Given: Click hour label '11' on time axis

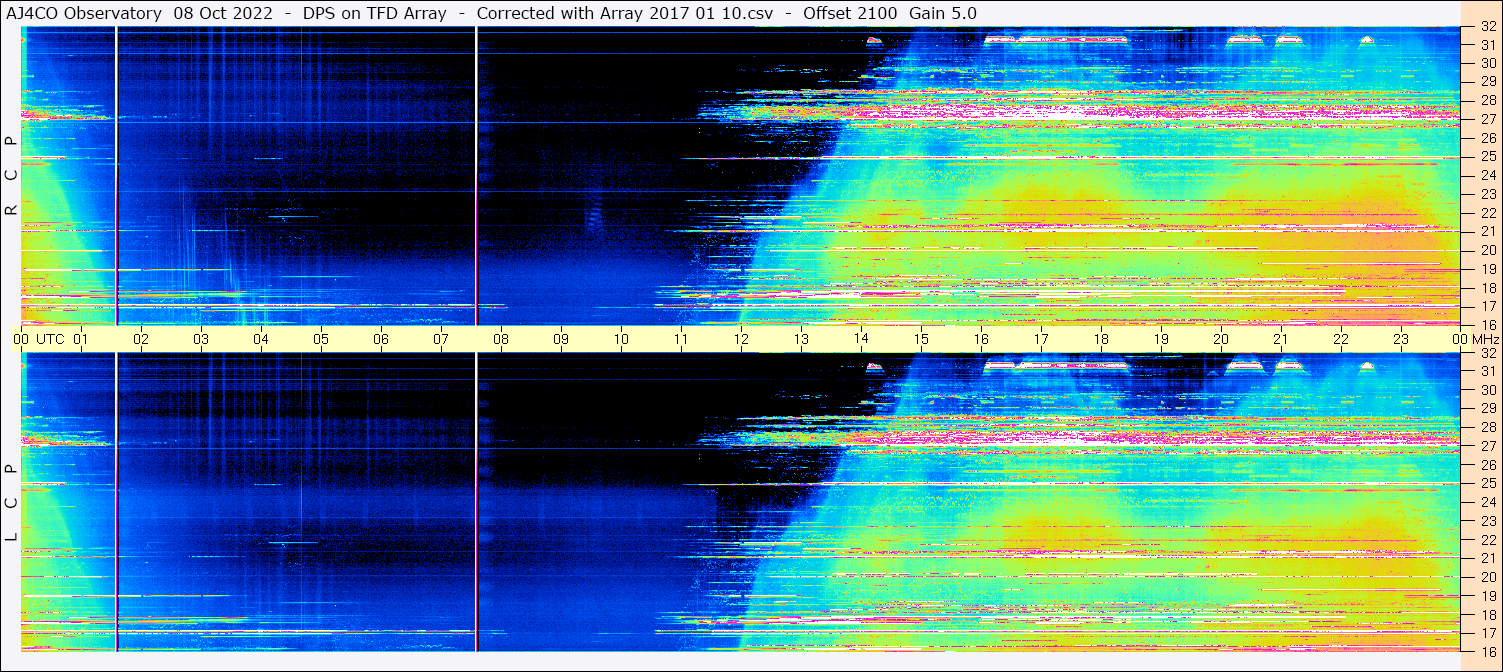Looking at the screenshot, I should point(681,339).
